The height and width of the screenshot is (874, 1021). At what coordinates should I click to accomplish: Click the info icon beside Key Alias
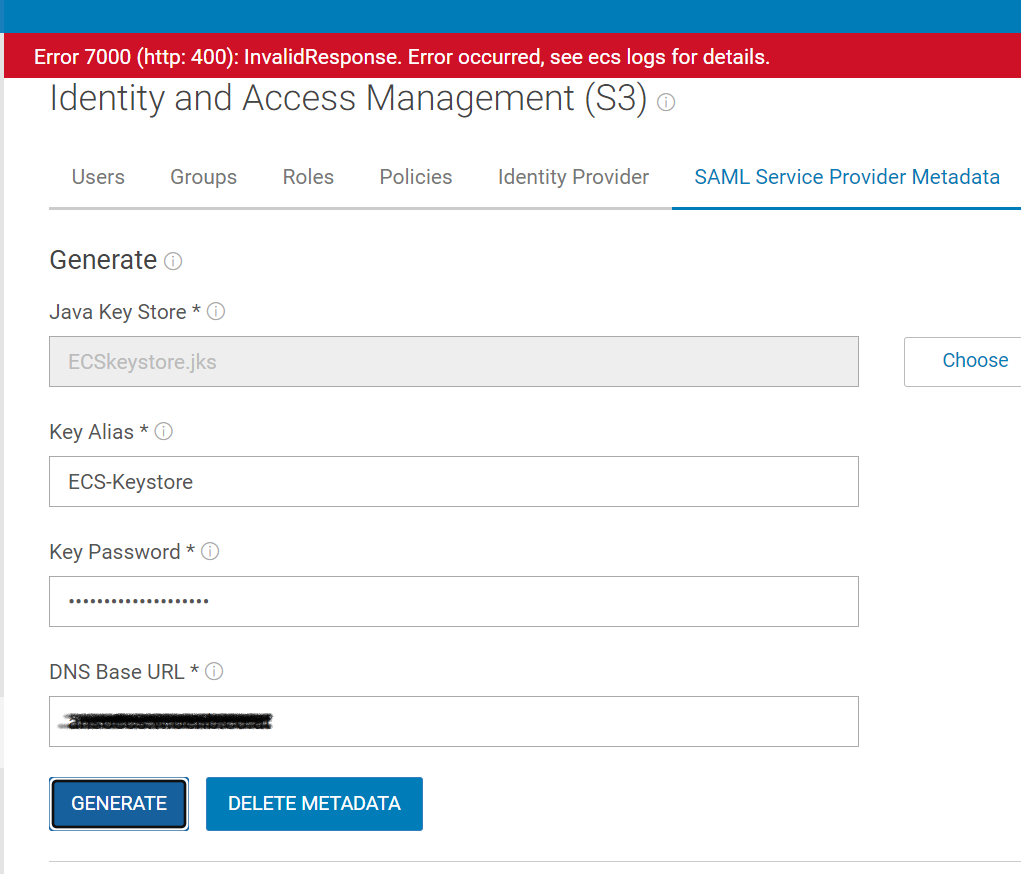point(162,431)
